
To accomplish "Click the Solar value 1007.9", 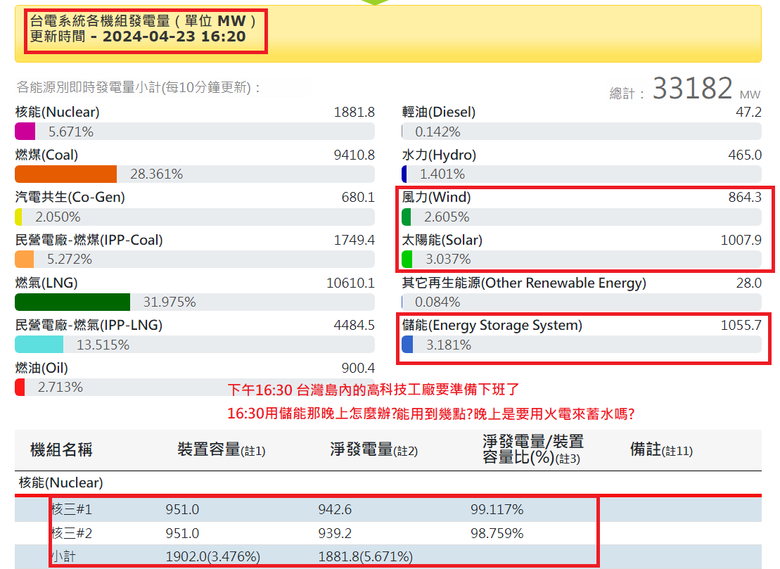I will [x=741, y=240].
